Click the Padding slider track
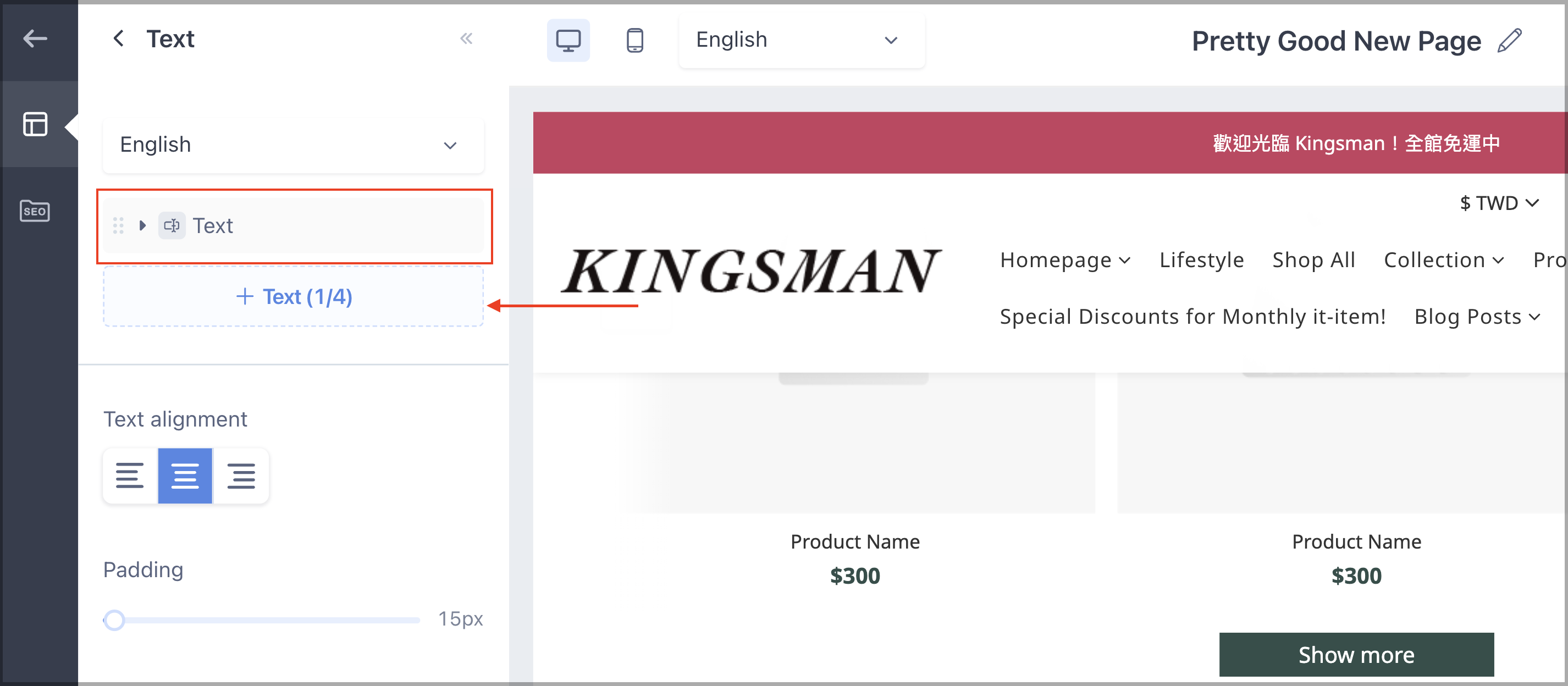Image resolution: width=1568 pixels, height=686 pixels. click(262, 620)
